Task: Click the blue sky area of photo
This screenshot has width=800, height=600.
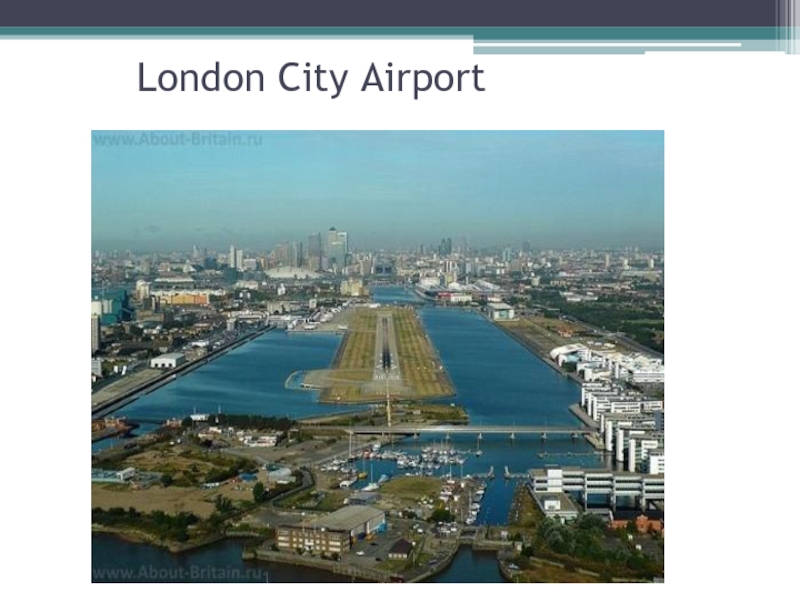Action: 378,184
